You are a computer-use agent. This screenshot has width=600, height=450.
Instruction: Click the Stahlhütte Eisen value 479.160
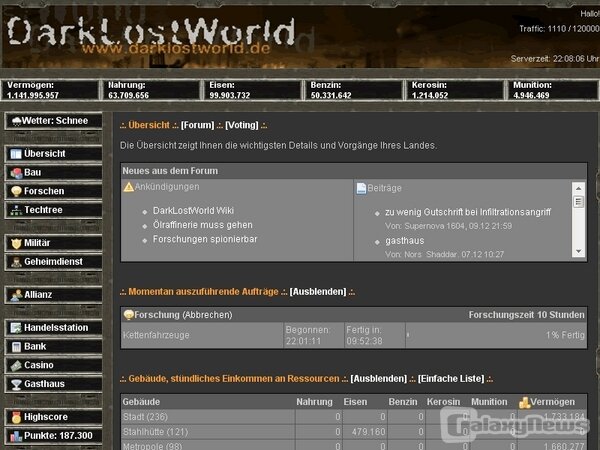coord(368,432)
